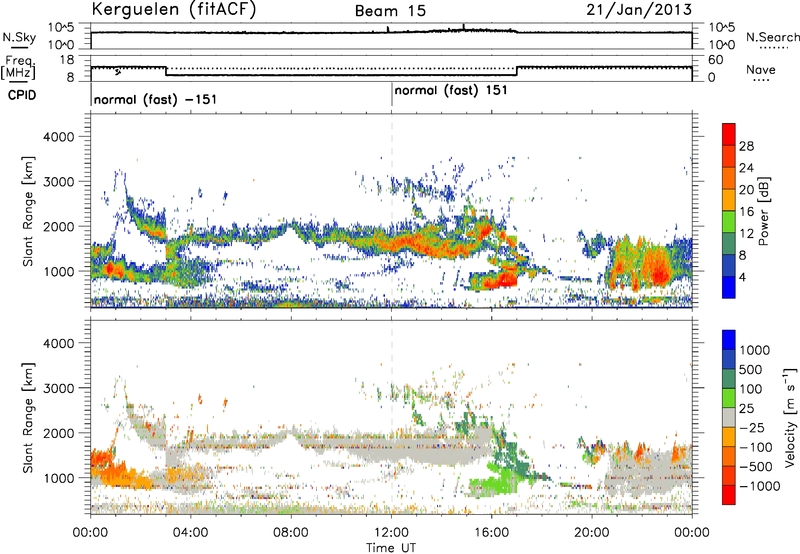Click the "500" Velocity colorbar label

pos(751,369)
